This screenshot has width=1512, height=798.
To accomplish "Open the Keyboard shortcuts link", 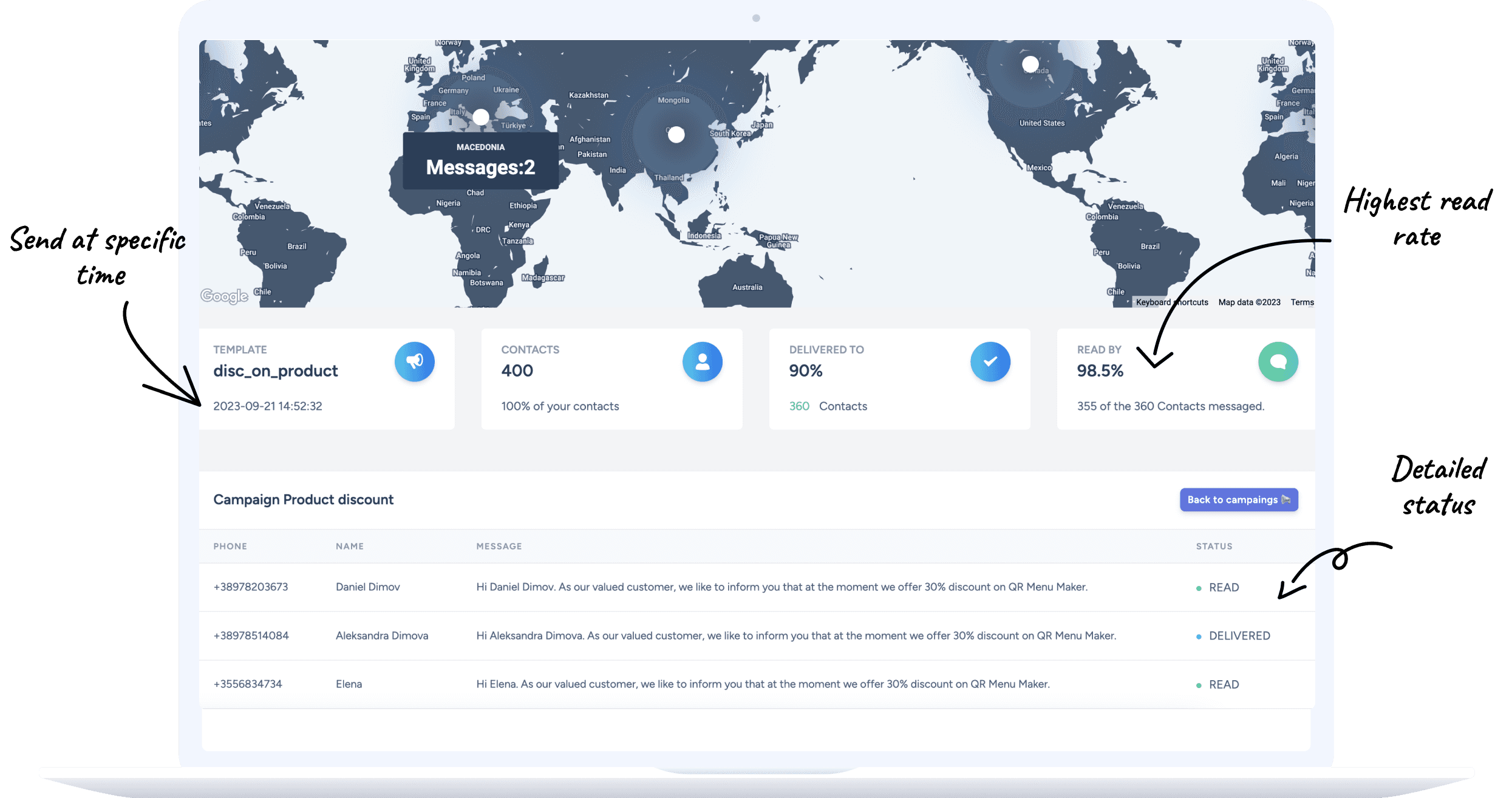I will pos(1171,302).
